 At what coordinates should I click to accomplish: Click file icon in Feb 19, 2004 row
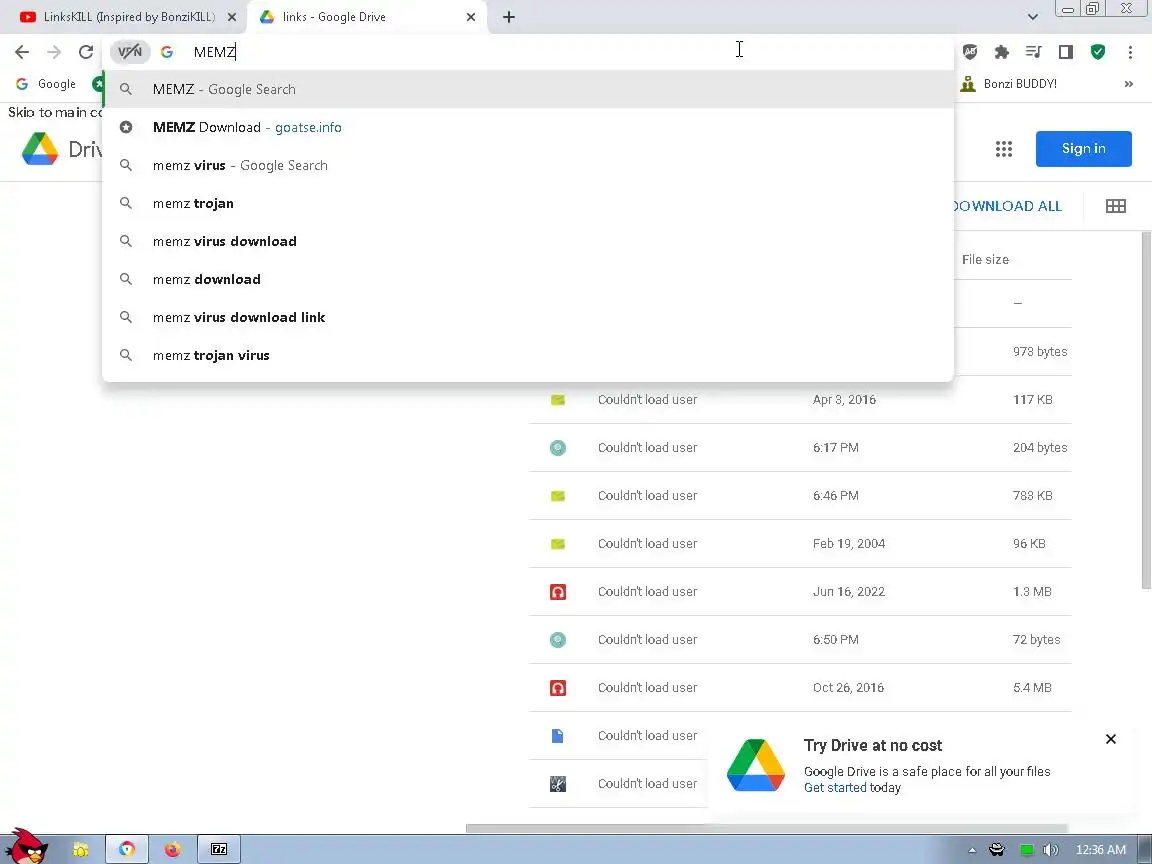[x=558, y=544]
